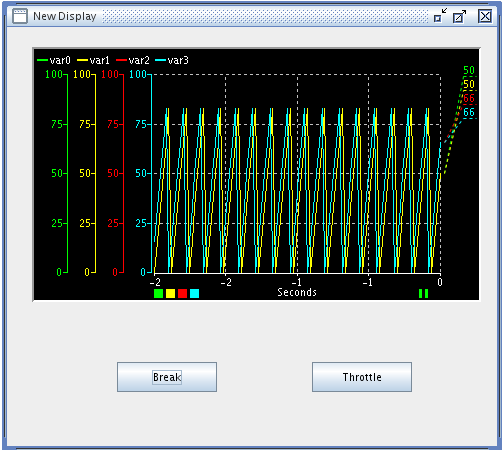This screenshot has height=450, width=503.
Task: Pause the chart with green pause icon
Action: point(423,293)
